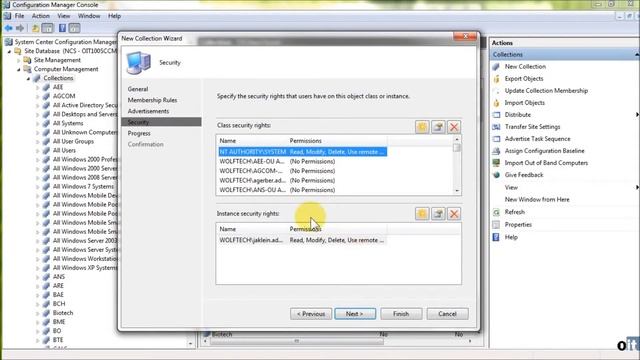Click the Properties action icon
This screenshot has width=640, height=360.
(x=496, y=225)
